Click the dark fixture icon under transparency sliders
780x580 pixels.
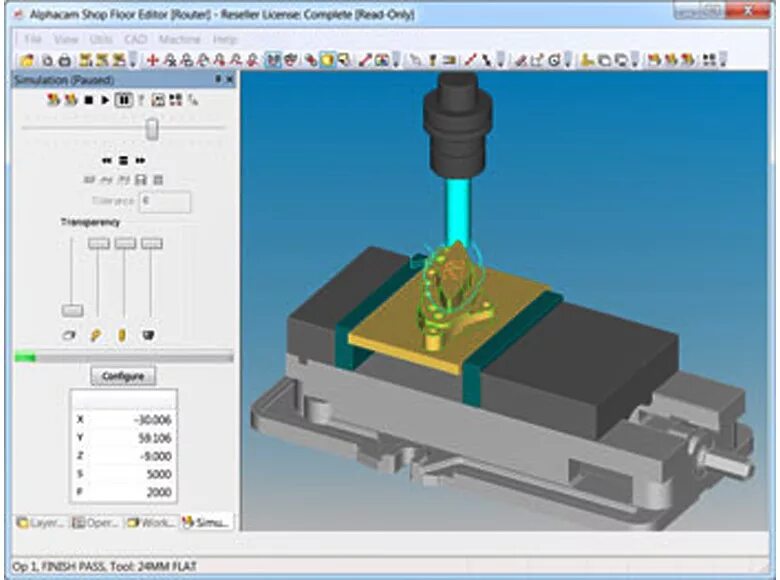click(x=148, y=335)
